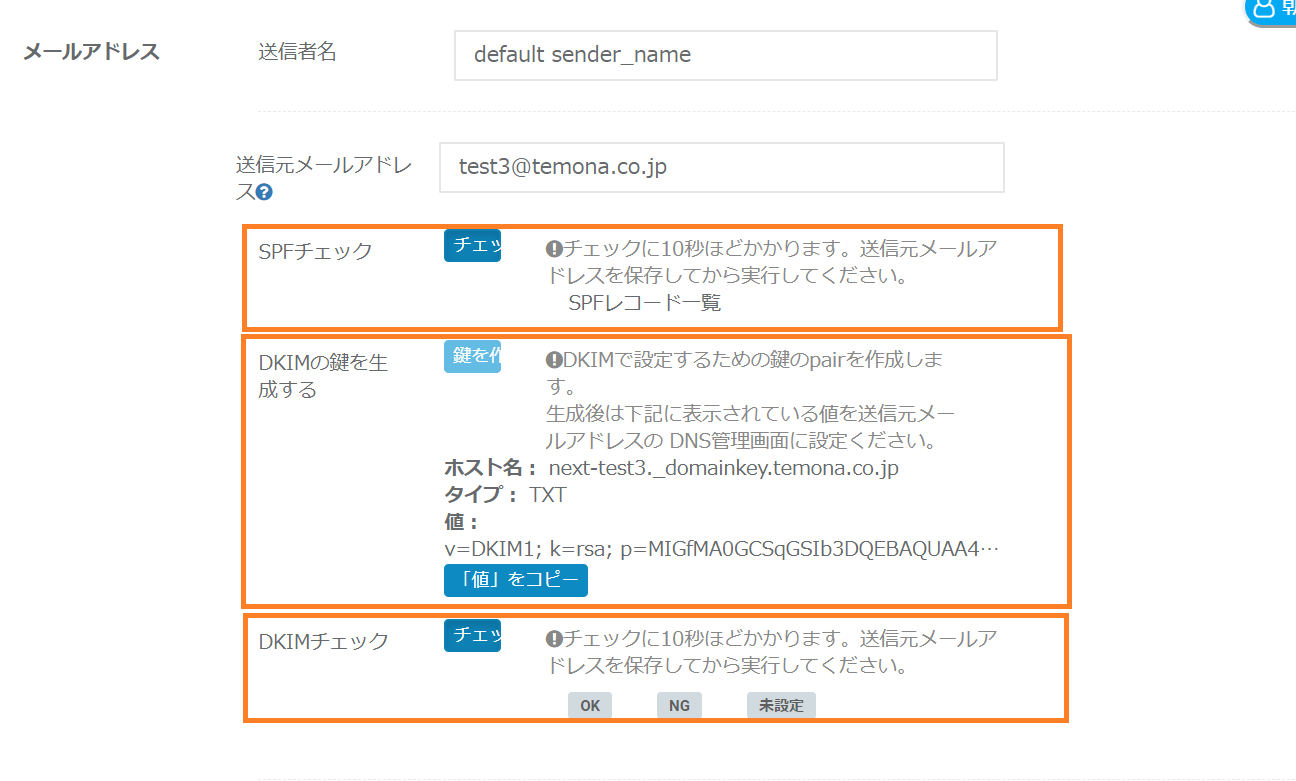This screenshot has height=781, width=1296.
Task: Click the truncated v=DKIM1 value text
Action: (x=721, y=549)
